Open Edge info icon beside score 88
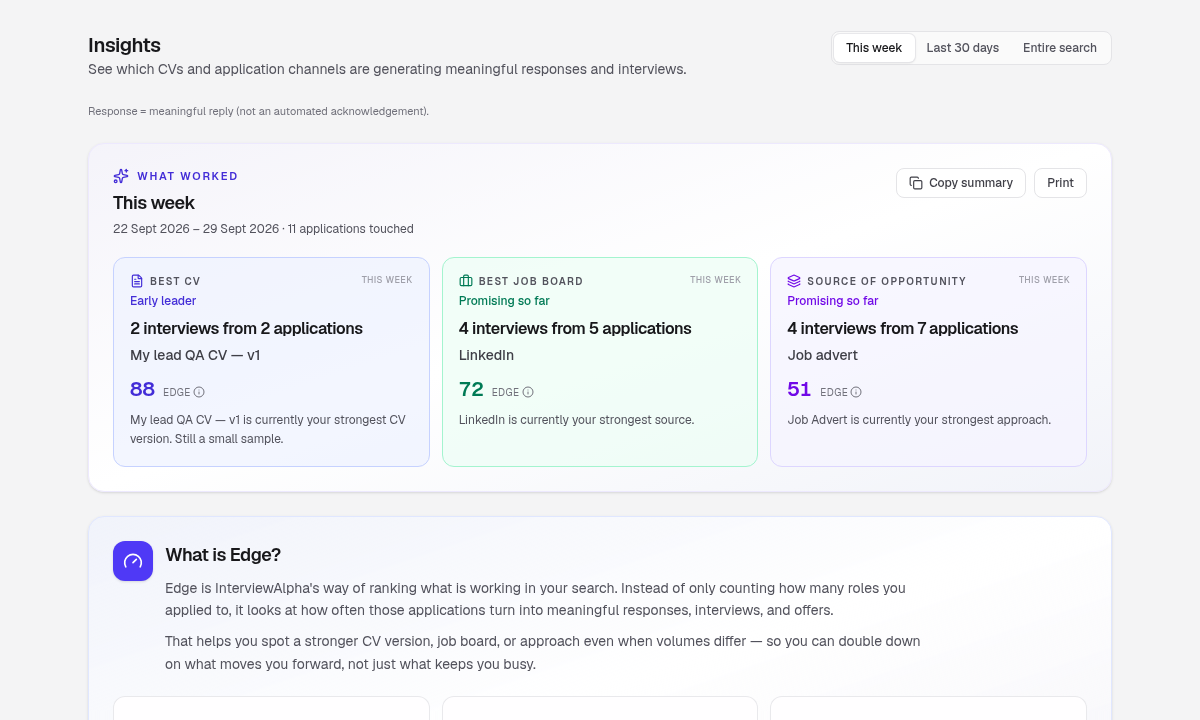 pyautogui.click(x=199, y=392)
